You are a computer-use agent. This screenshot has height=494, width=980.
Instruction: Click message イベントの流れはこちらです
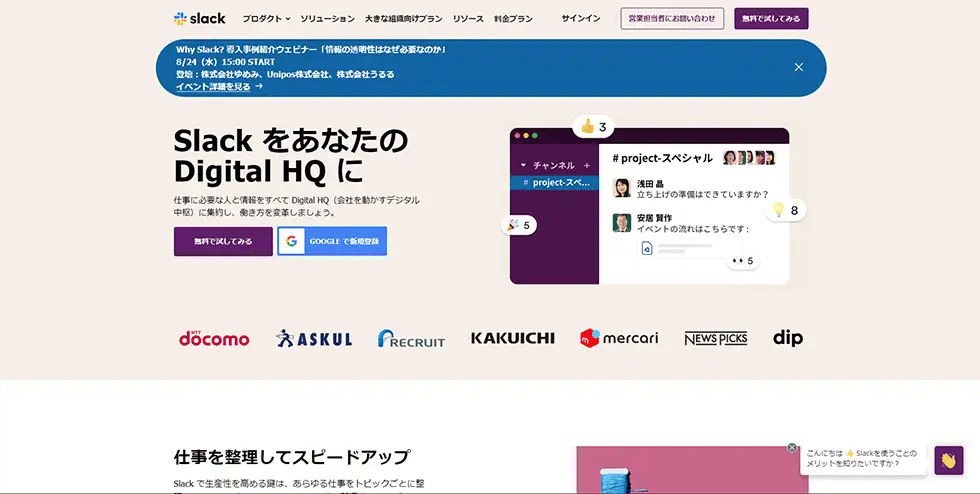692,229
